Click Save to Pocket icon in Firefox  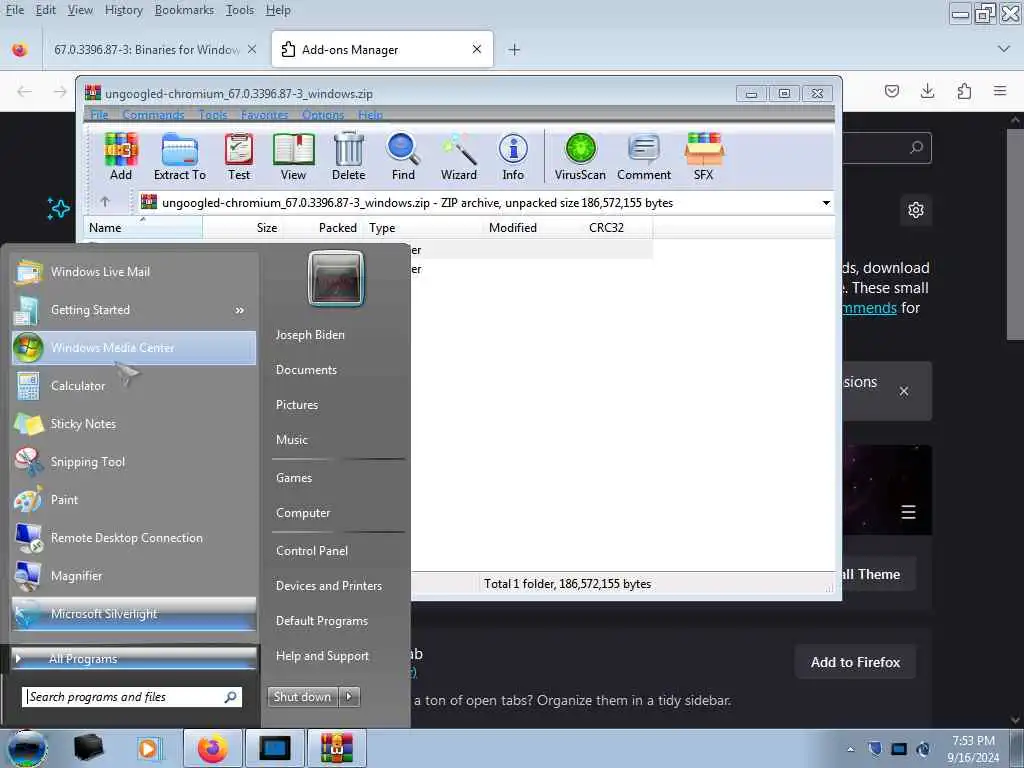(892, 91)
